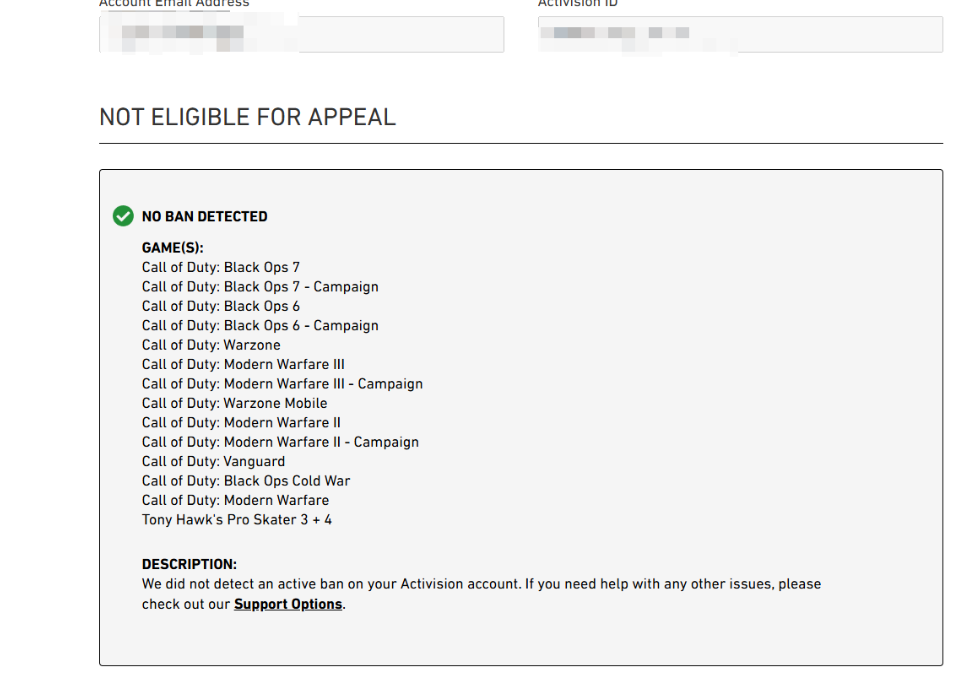
Task: Select Call of Duty: Black Ops 6 - Campaign entry
Action: point(260,326)
